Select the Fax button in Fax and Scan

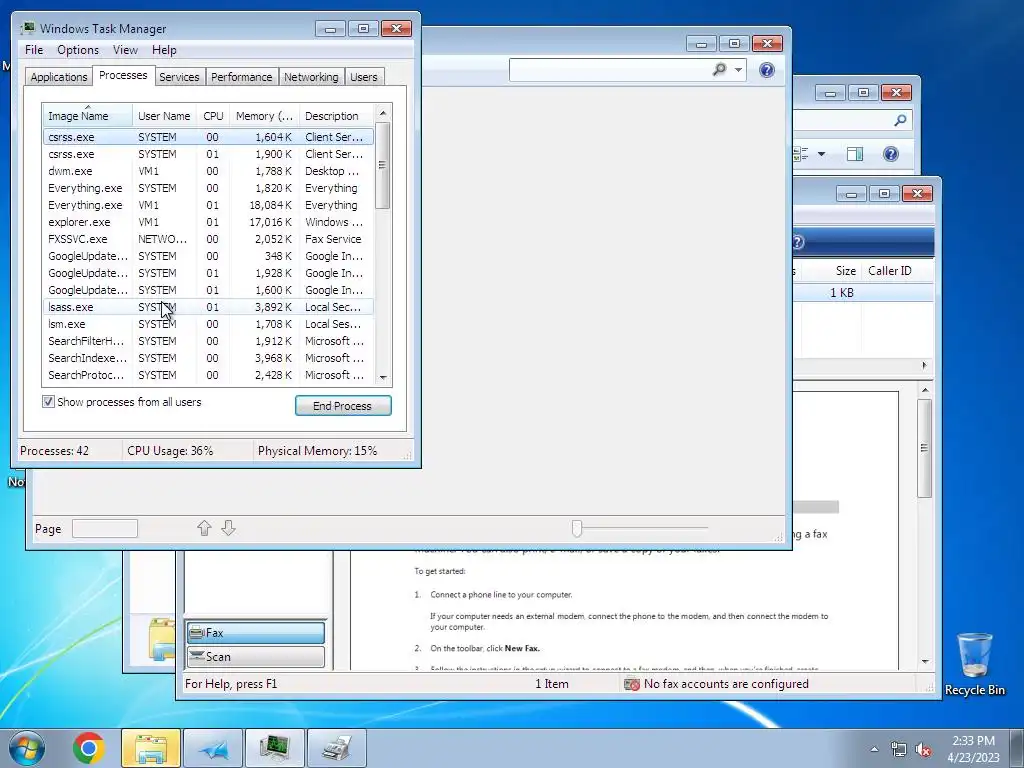pyautogui.click(x=255, y=633)
